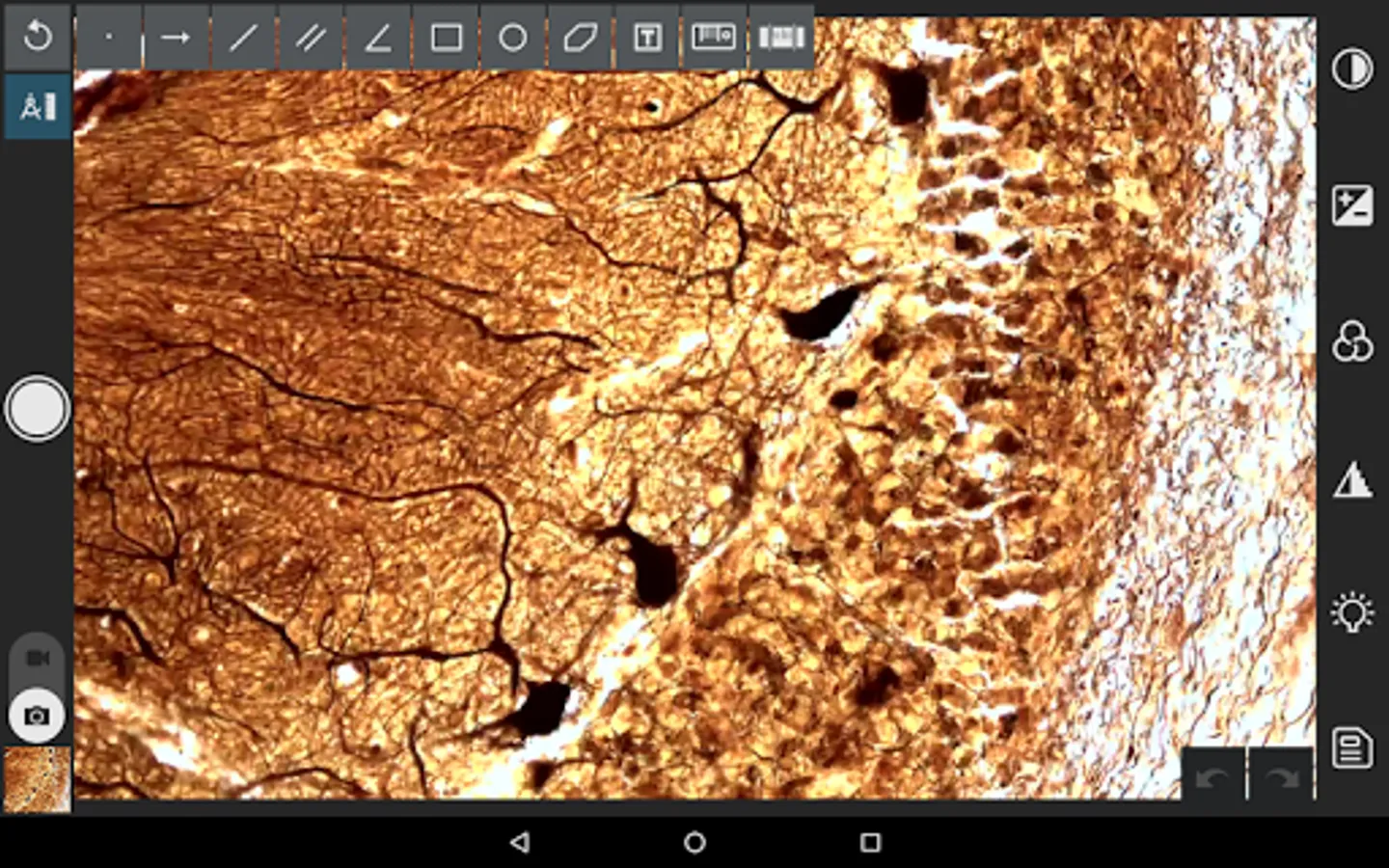
Task: Select the rectangle drawing tool
Action: pos(446,38)
